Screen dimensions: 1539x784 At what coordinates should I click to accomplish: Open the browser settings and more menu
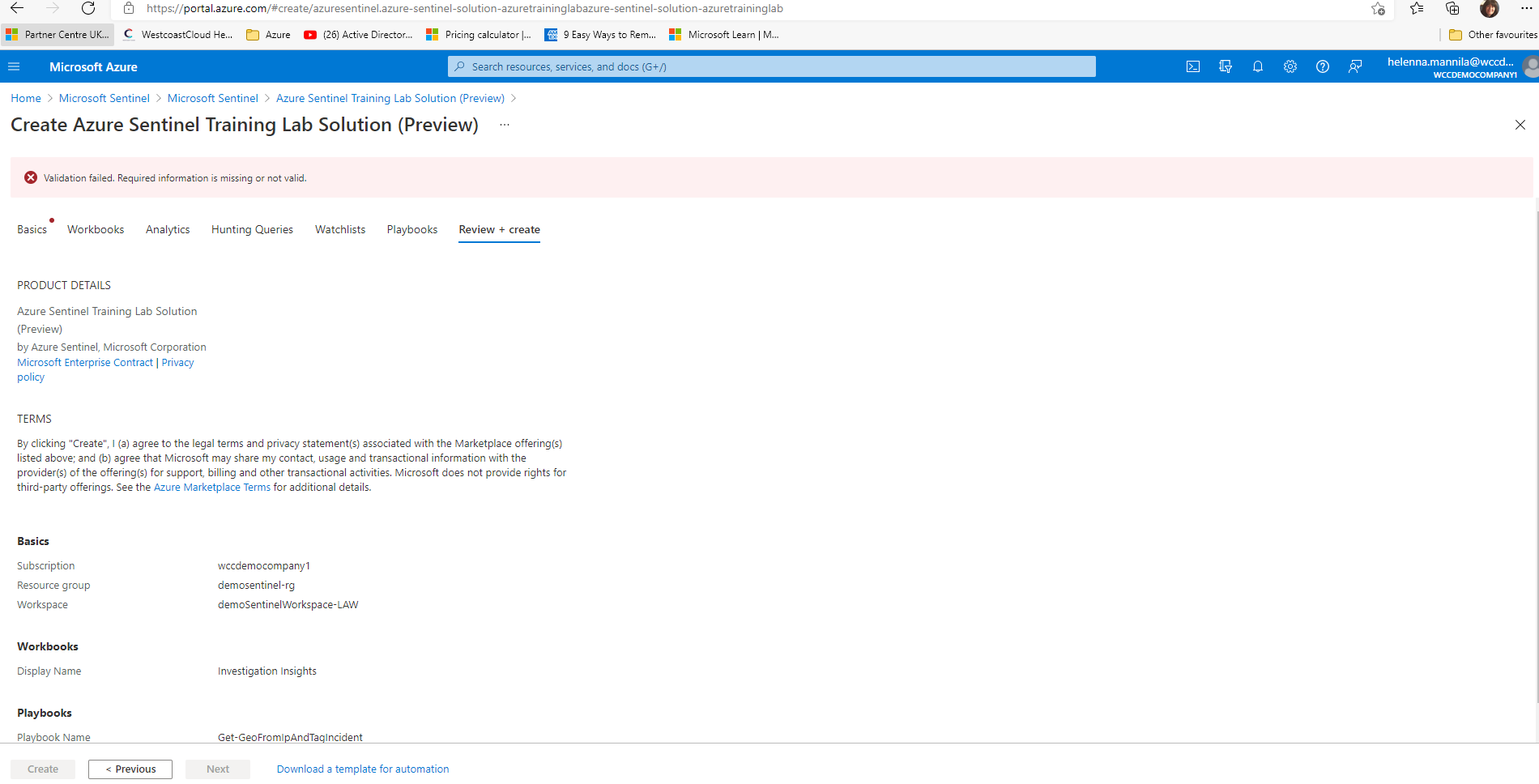tap(1528, 9)
